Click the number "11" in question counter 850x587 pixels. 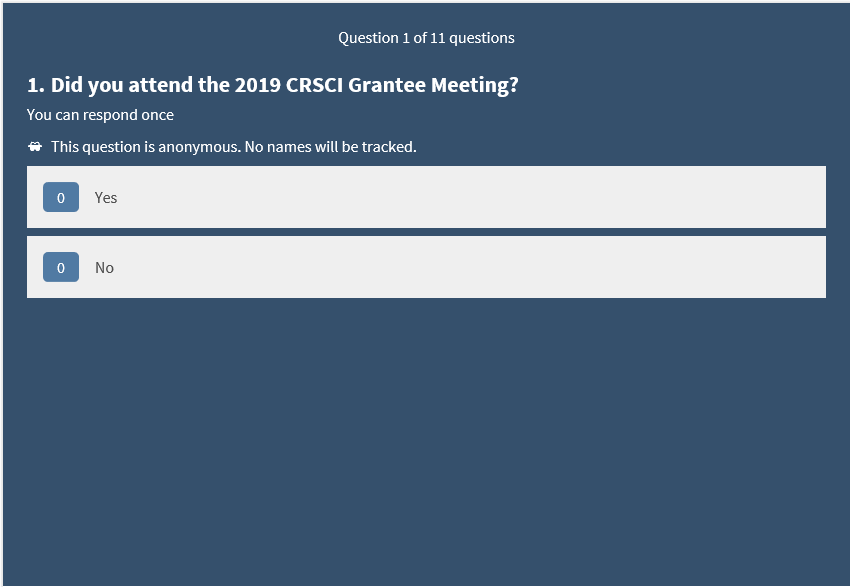coord(437,38)
